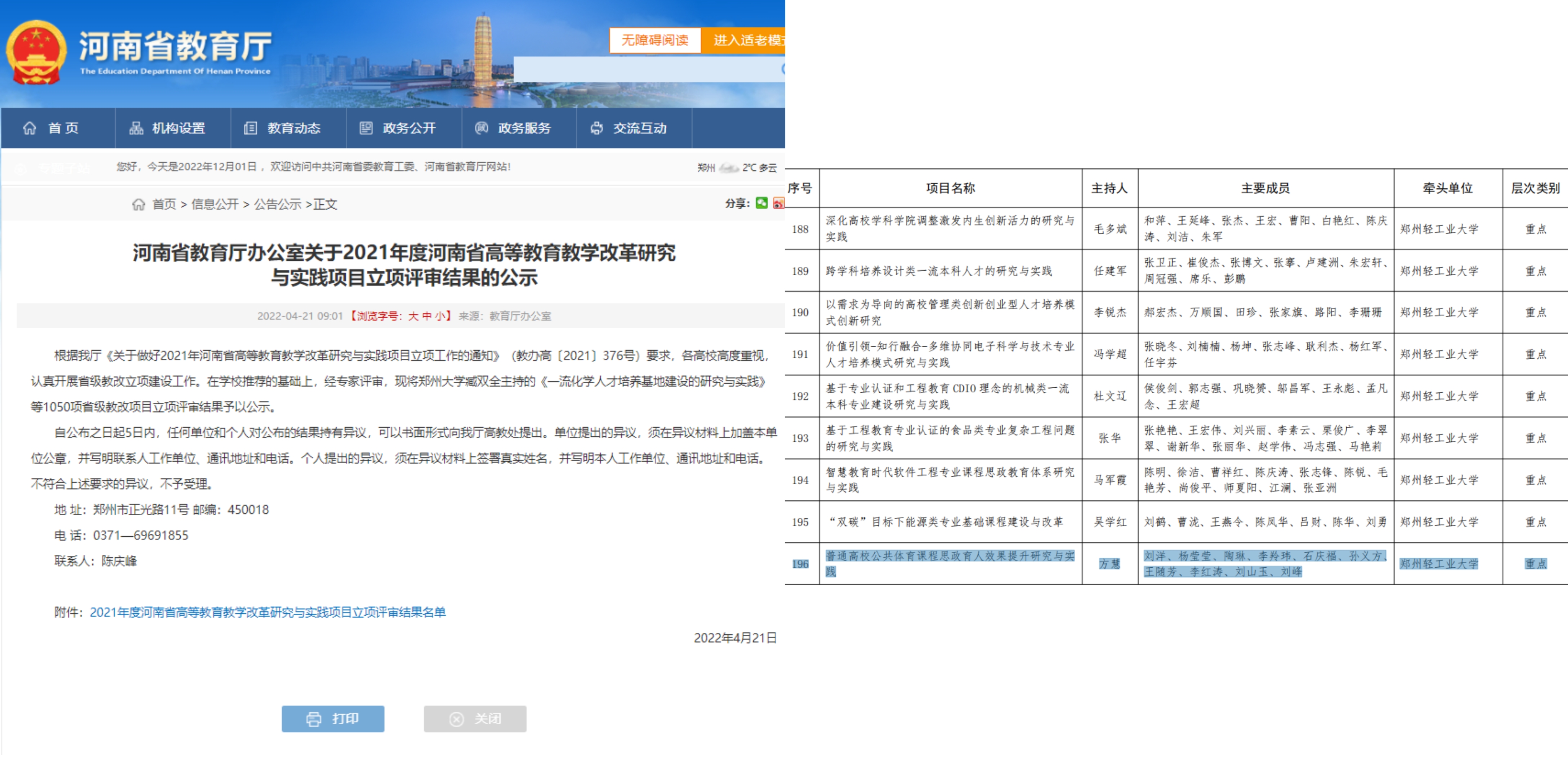
Task: Enable 无障碍阅读 accessibility reading mode
Action: tap(654, 40)
